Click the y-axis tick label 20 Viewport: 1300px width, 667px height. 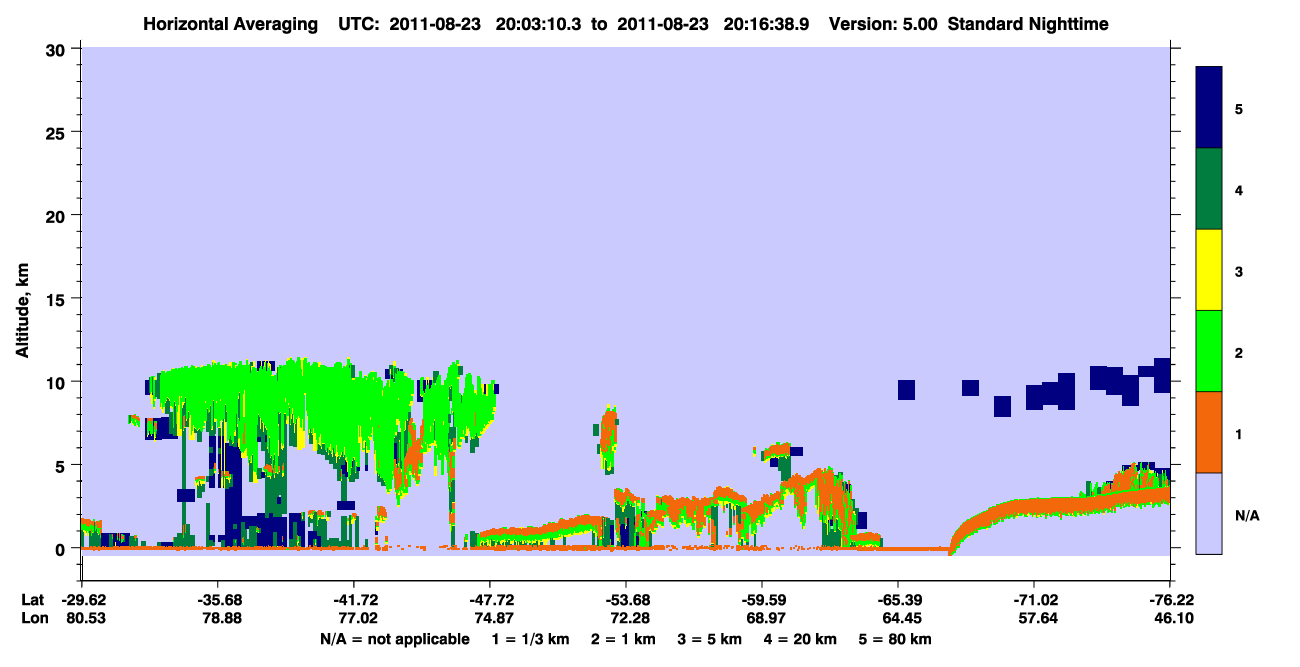[58, 215]
